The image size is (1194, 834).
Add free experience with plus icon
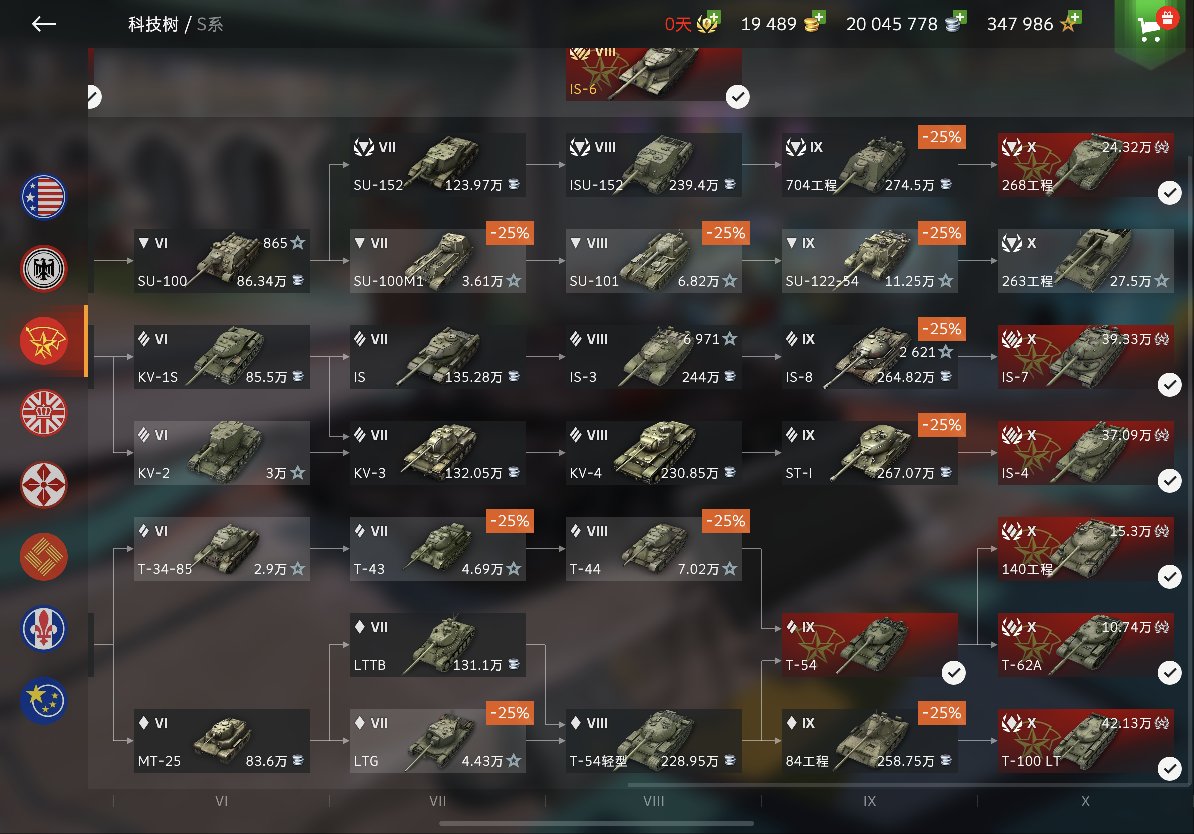click(1074, 17)
